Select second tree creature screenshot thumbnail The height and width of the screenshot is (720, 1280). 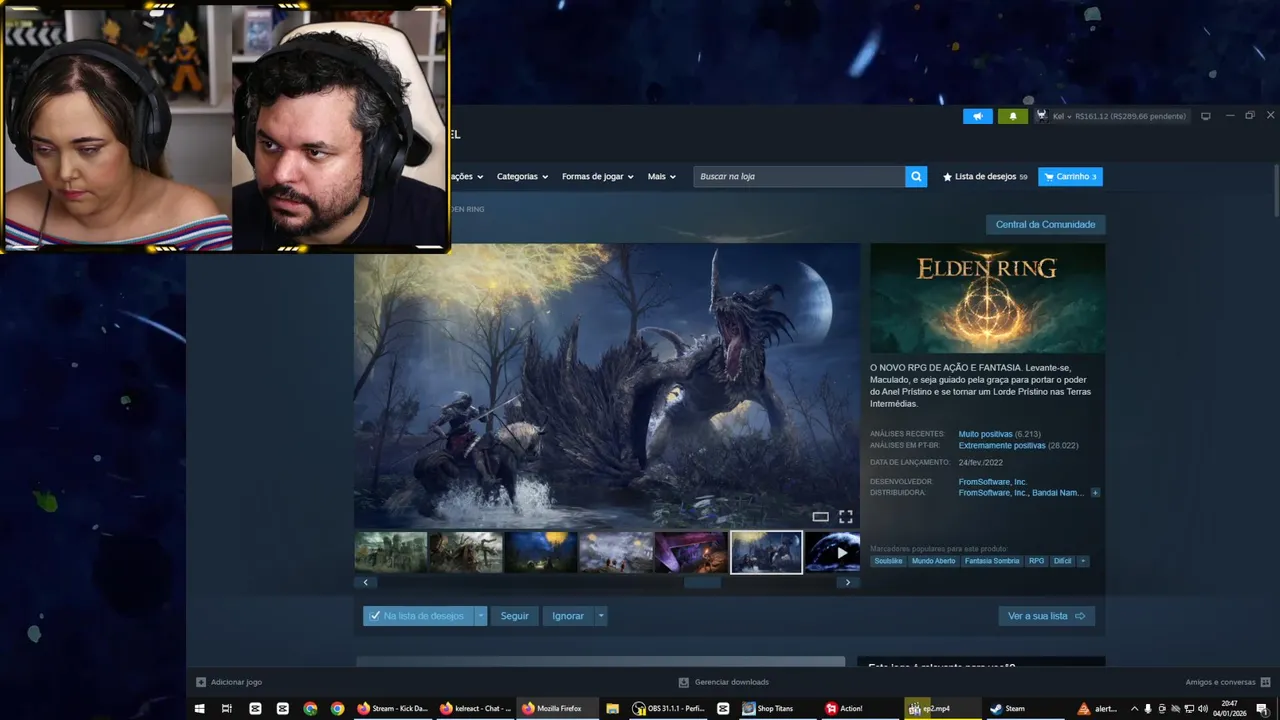tap(466, 552)
